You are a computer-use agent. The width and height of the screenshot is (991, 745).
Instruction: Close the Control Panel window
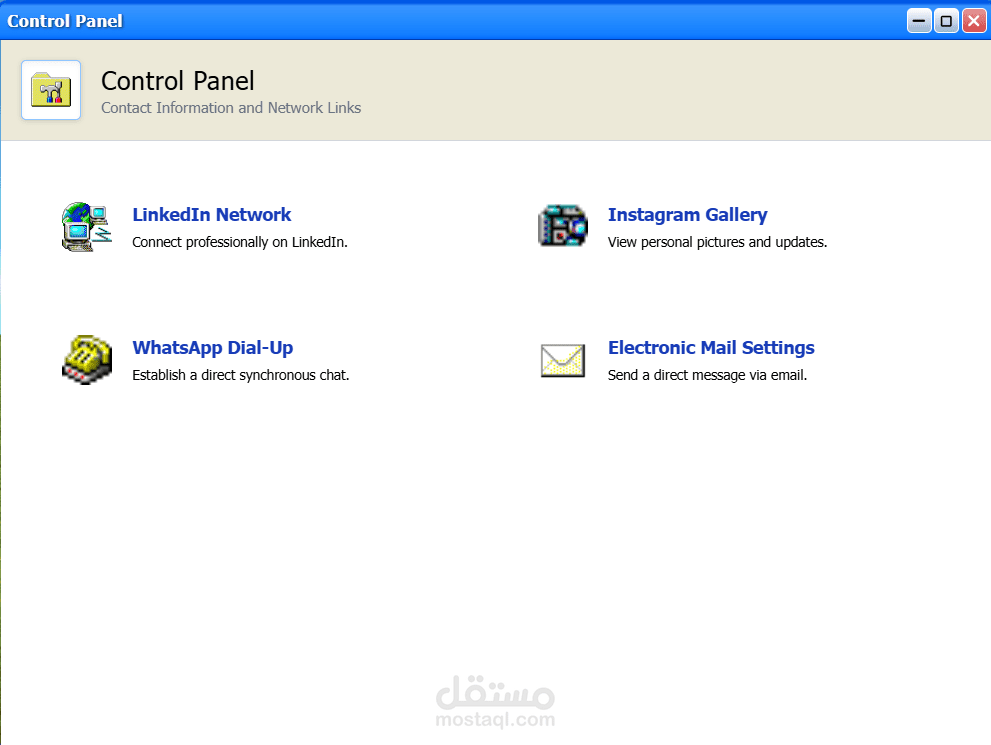click(974, 21)
